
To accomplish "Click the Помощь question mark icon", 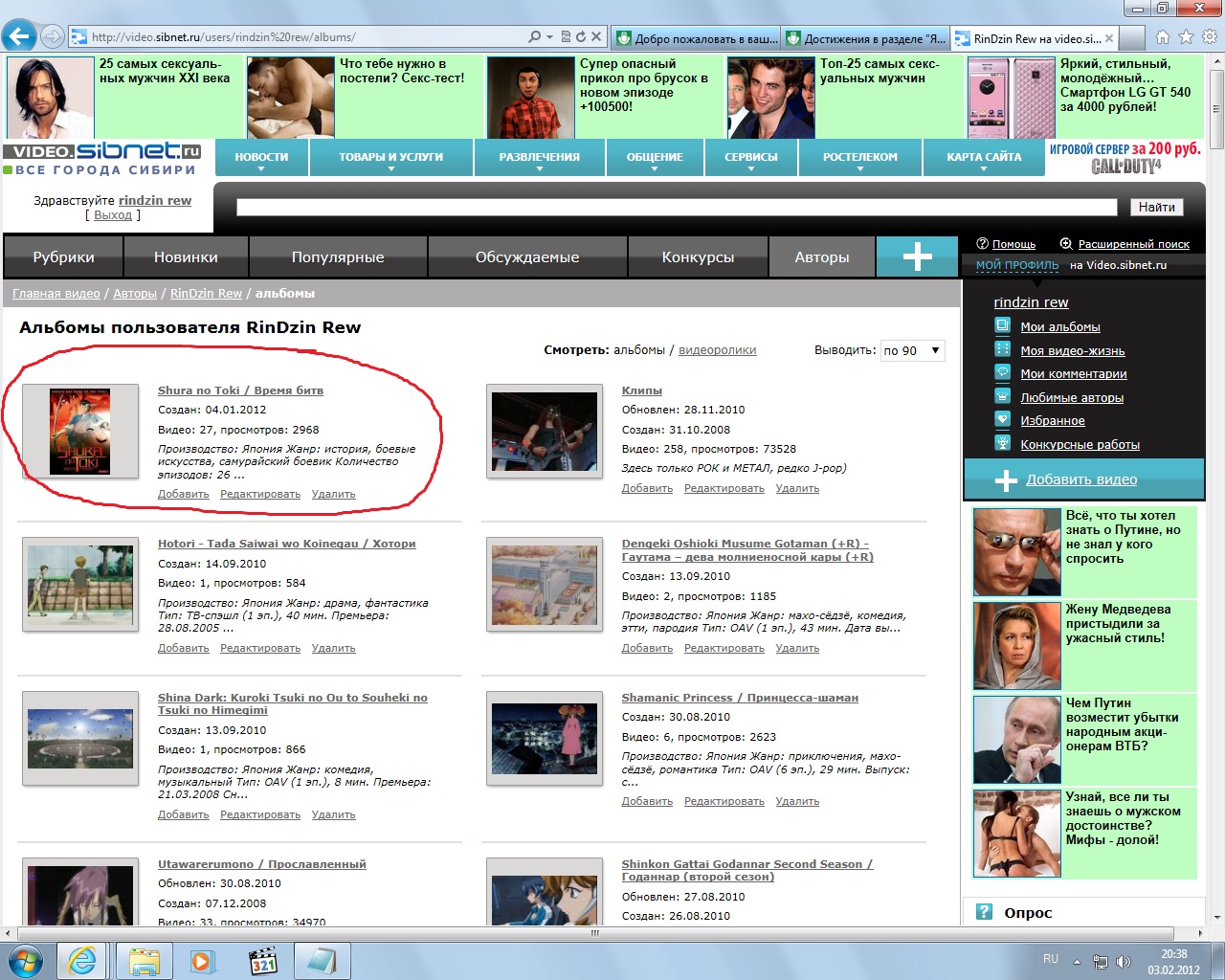I will pyautogui.click(x=982, y=244).
